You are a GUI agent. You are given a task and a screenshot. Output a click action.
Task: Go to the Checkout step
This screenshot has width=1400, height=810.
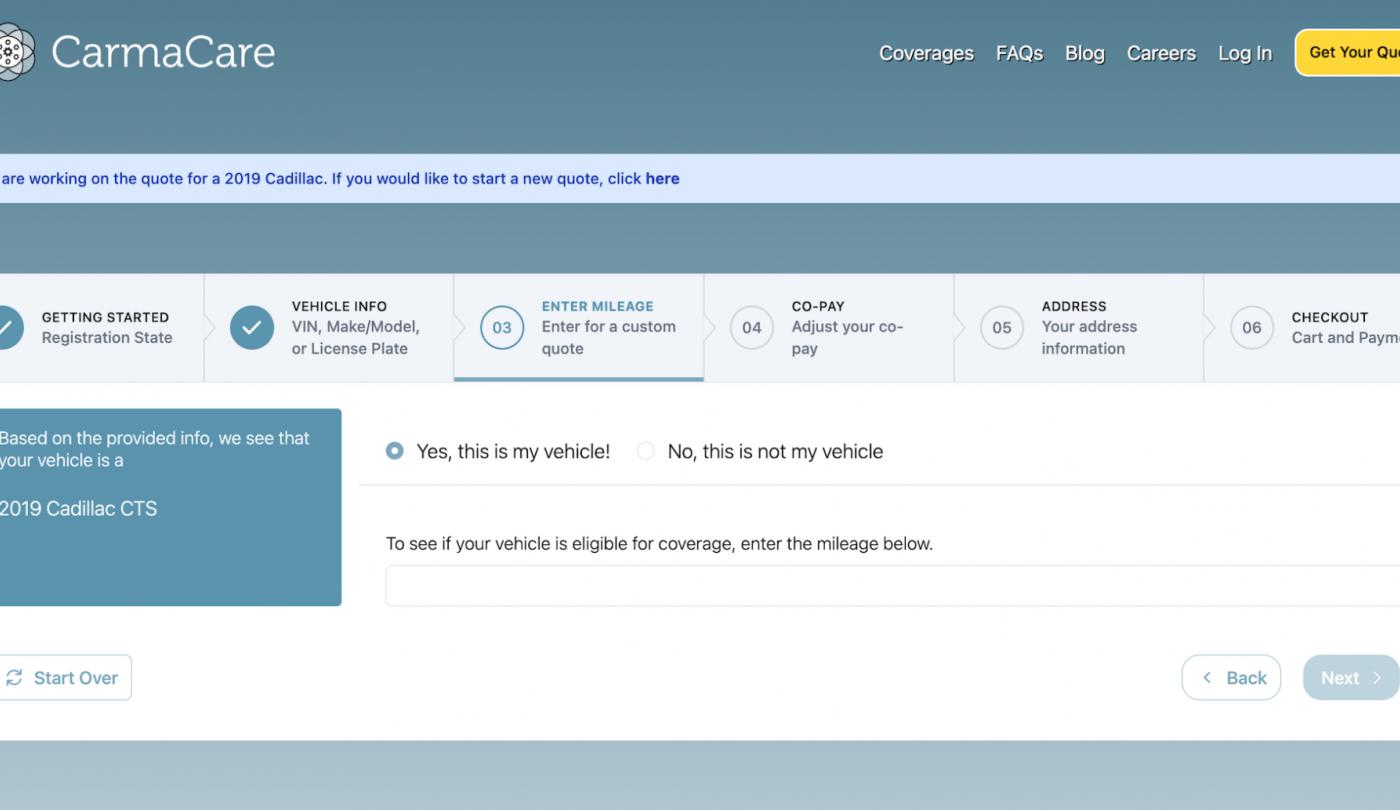click(x=1302, y=327)
